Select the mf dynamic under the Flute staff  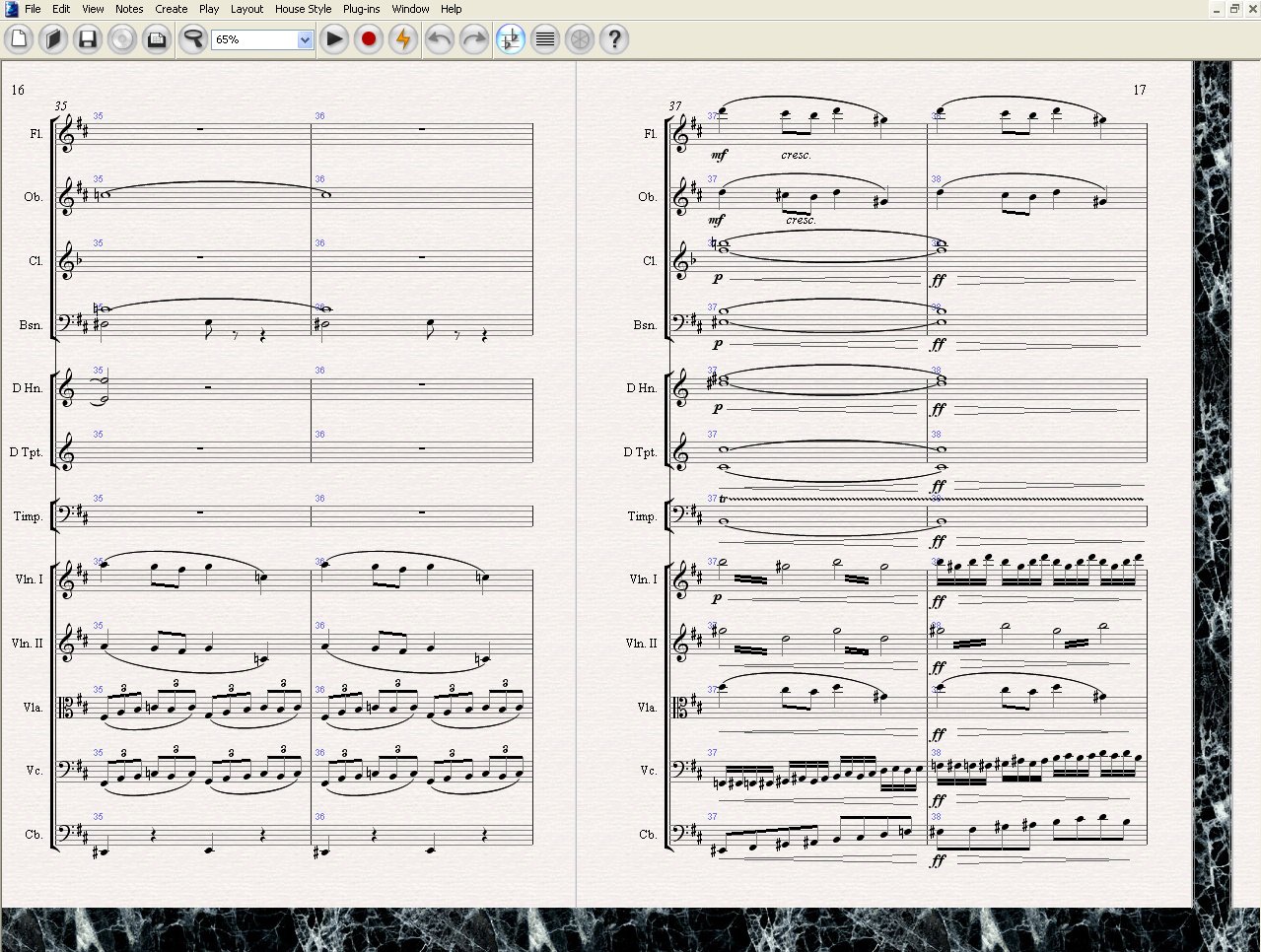pos(718,156)
